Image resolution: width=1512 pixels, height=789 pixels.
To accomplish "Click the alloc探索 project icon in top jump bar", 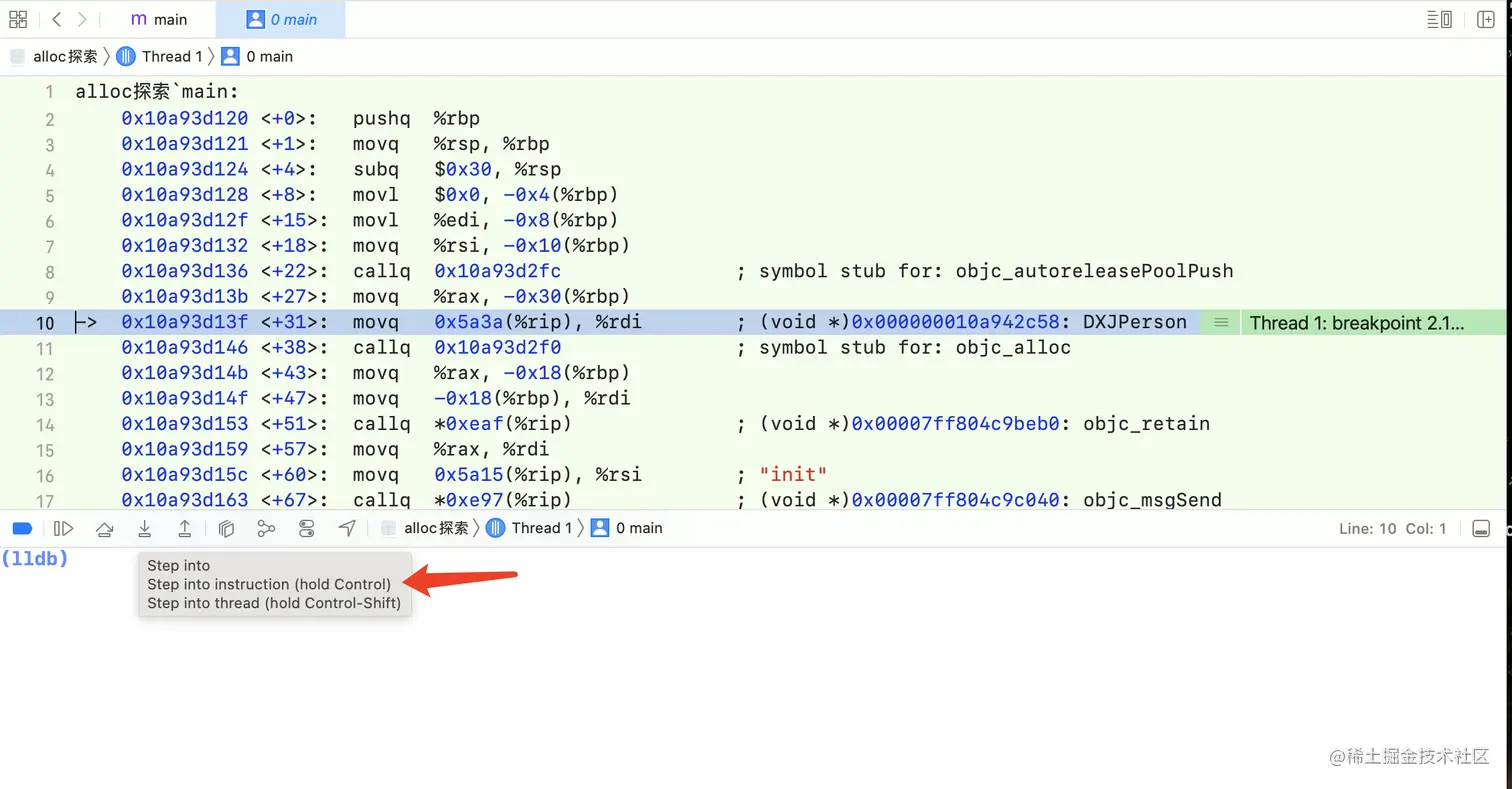I will [x=18, y=57].
